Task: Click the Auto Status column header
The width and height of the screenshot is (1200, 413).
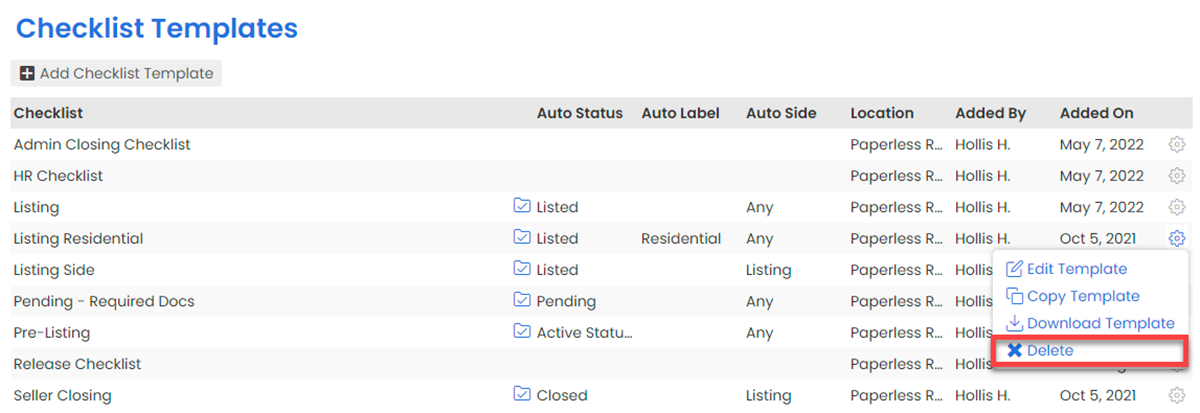Action: click(579, 113)
